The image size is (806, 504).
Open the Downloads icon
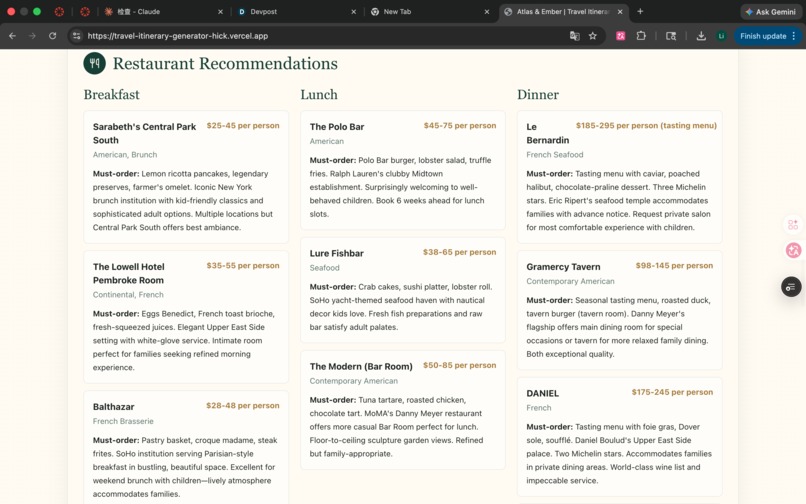coord(701,36)
